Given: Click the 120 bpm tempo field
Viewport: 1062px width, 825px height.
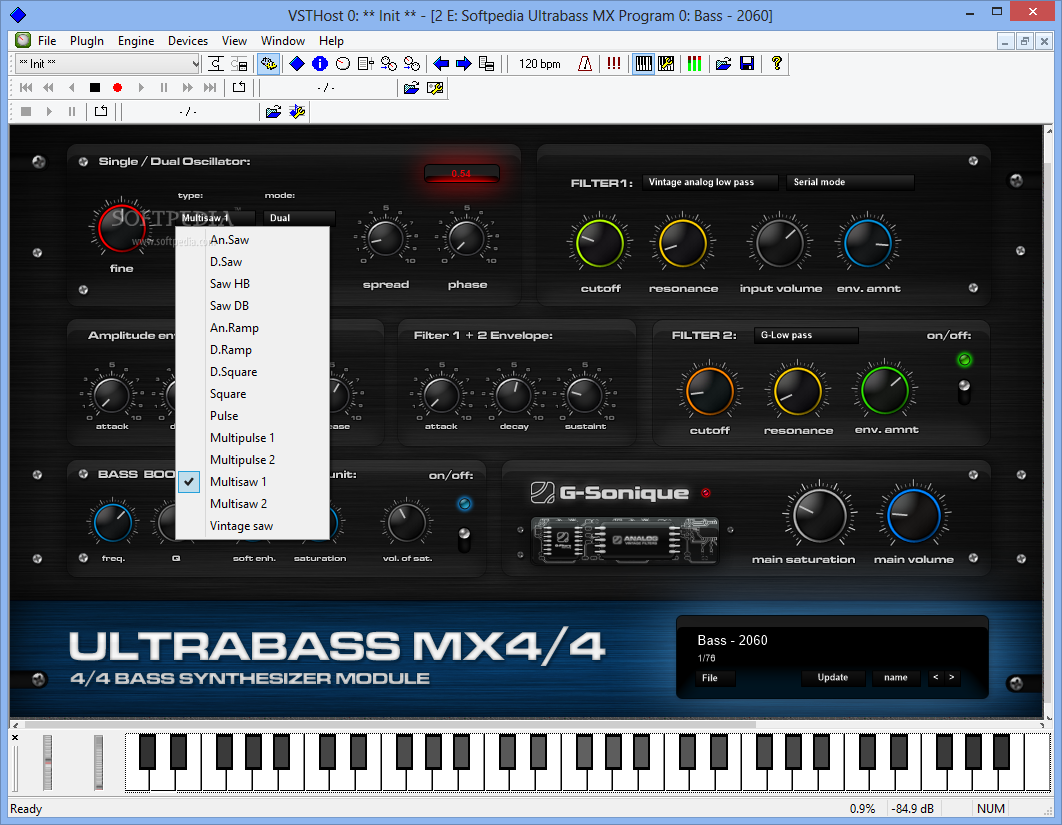Looking at the screenshot, I should (540, 64).
